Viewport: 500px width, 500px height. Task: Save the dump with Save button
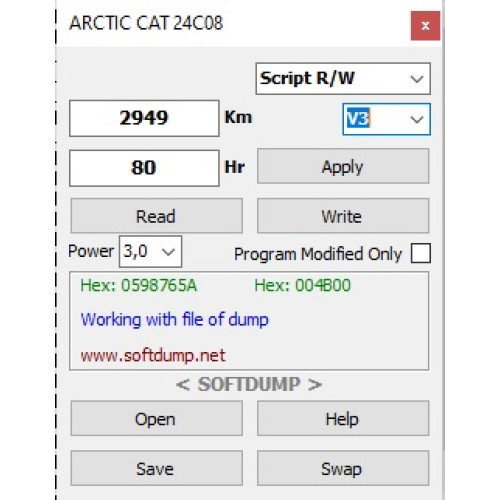click(x=156, y=468)
